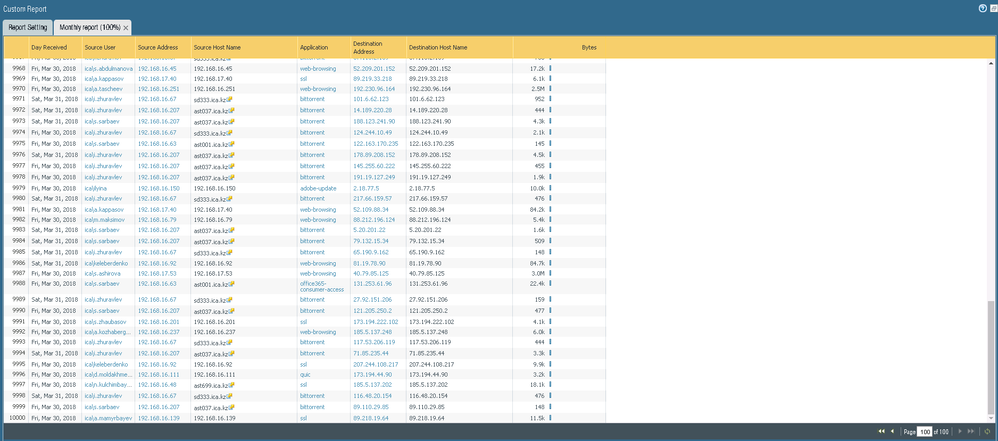Refresh the report with the refresh icon
Image resolution: width=998 pixels, height=441 pixels.
click(988, 431)
